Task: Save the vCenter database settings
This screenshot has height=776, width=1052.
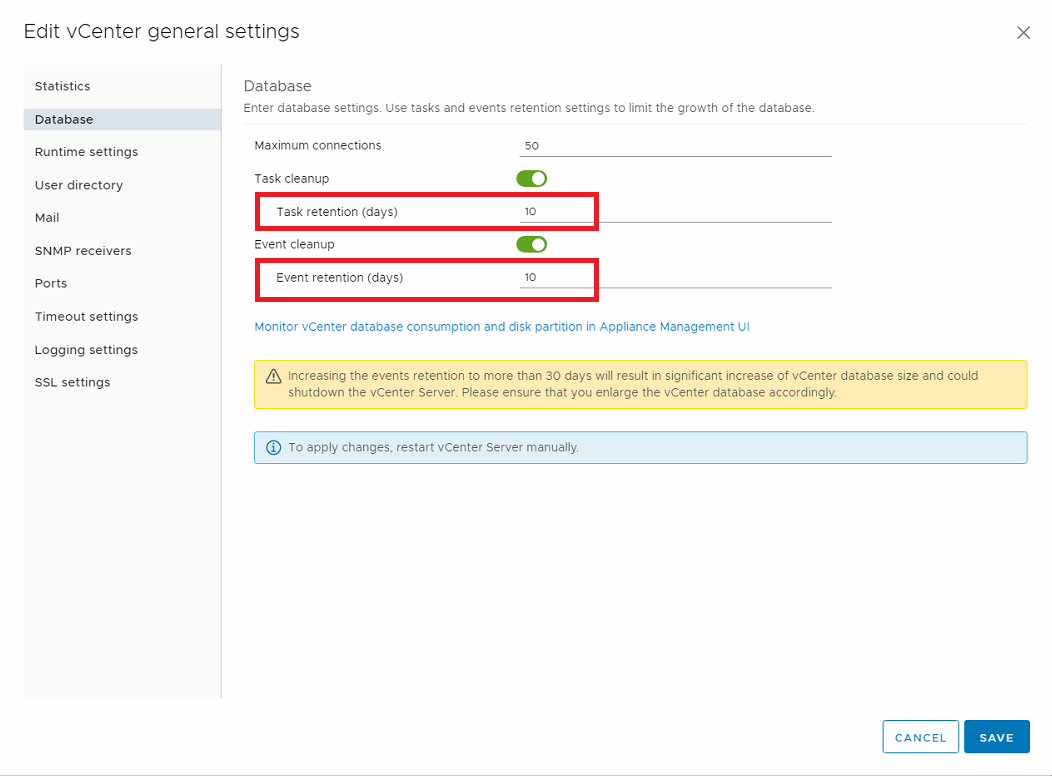Action: (x=996, y=737)
